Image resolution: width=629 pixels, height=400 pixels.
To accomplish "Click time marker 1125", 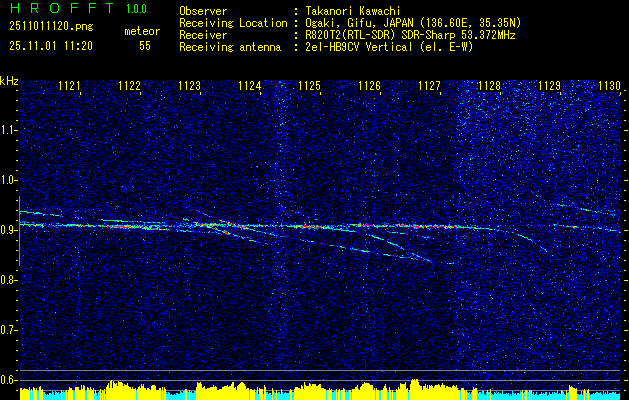I will [310, 86].
